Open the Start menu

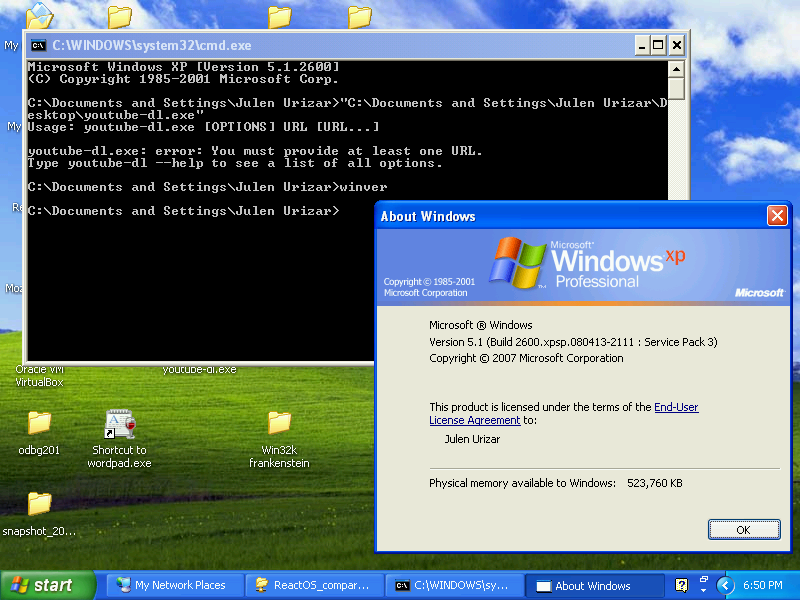point(48,585)
